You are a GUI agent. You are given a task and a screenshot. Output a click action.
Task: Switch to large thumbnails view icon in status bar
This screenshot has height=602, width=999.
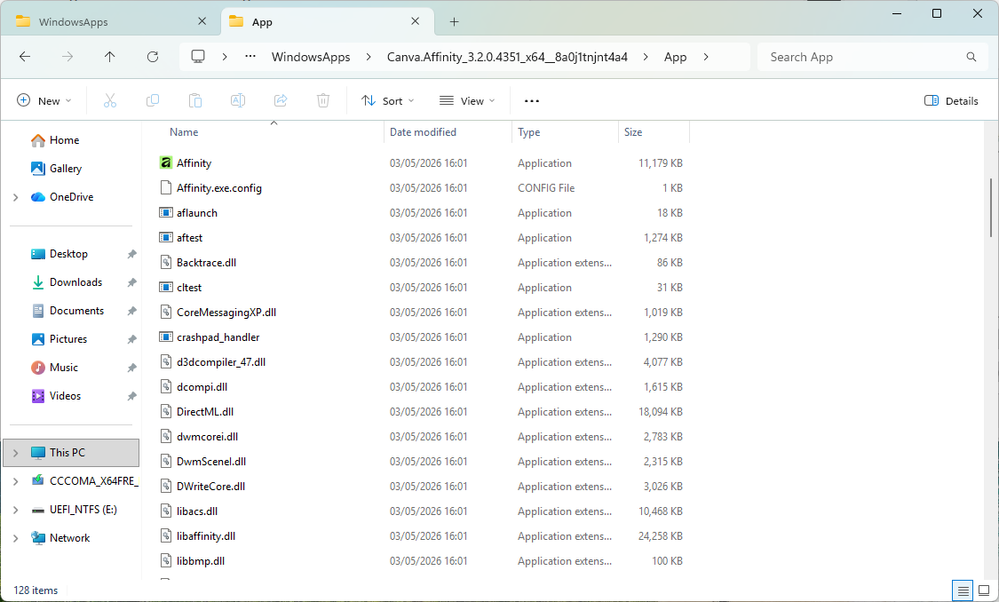tap(984, 591)
